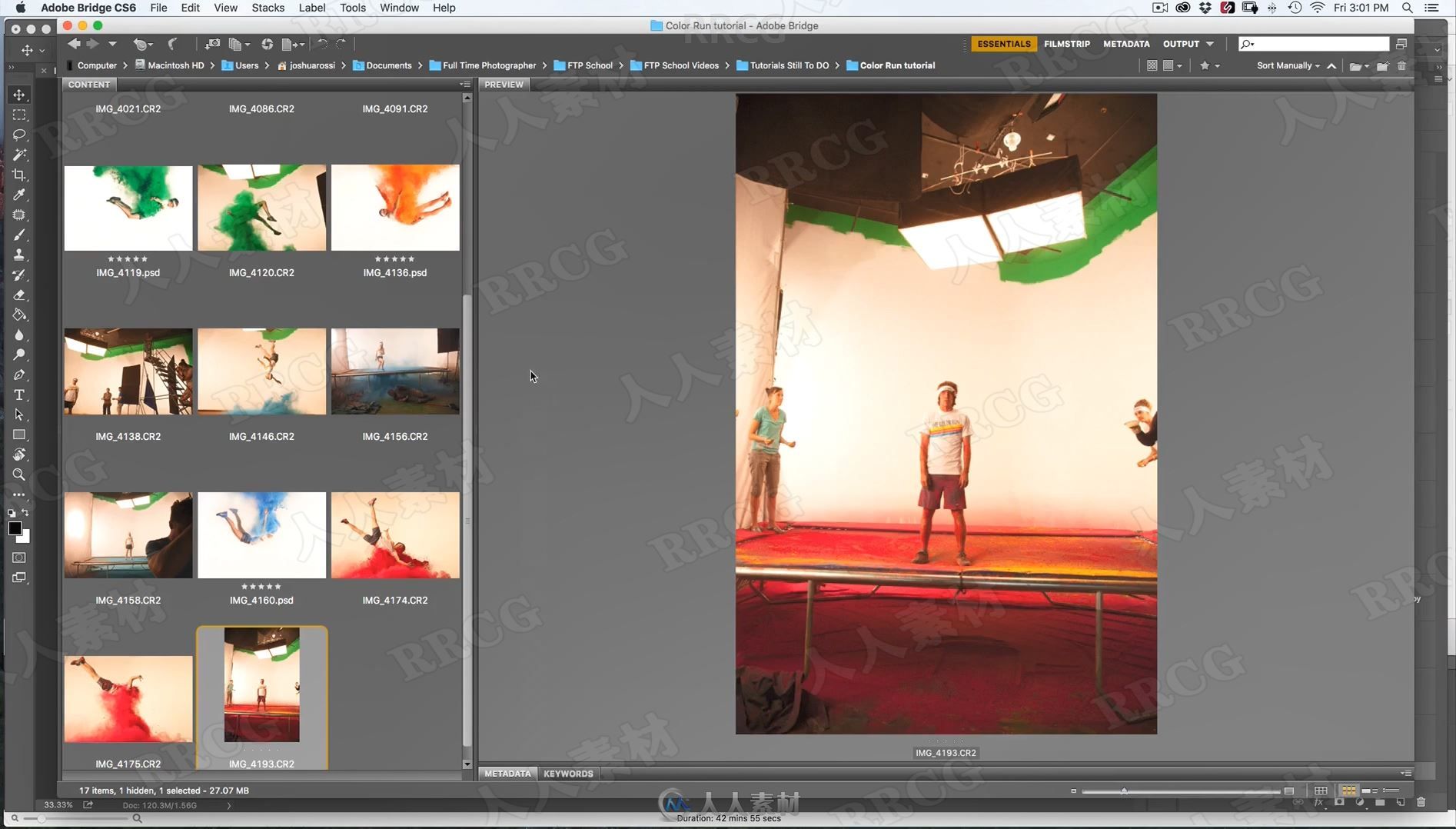Click the larger thumbnail size icon
The height and width of the screenshot is (829, 1456).
(x=1289, y=791)
